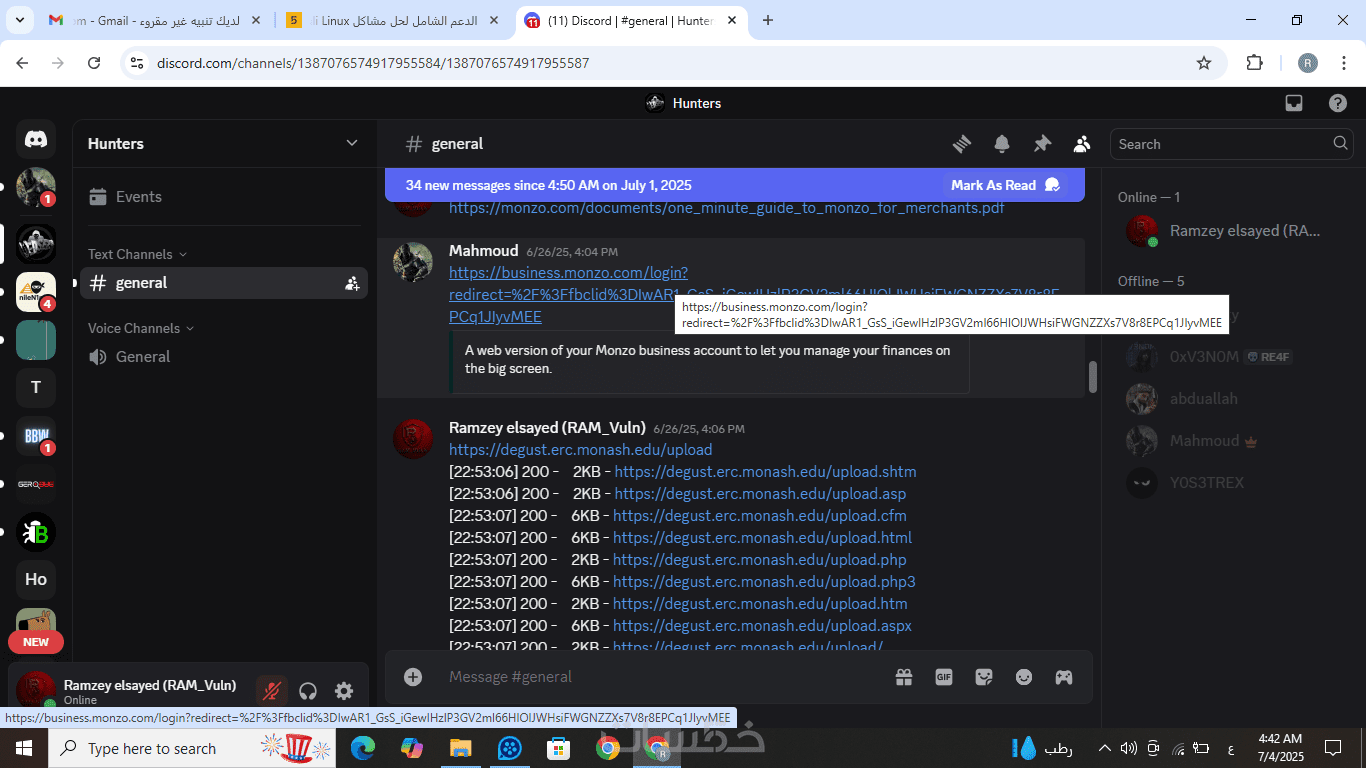Open File Explorer from the taskbar

(x=460, y=748)
